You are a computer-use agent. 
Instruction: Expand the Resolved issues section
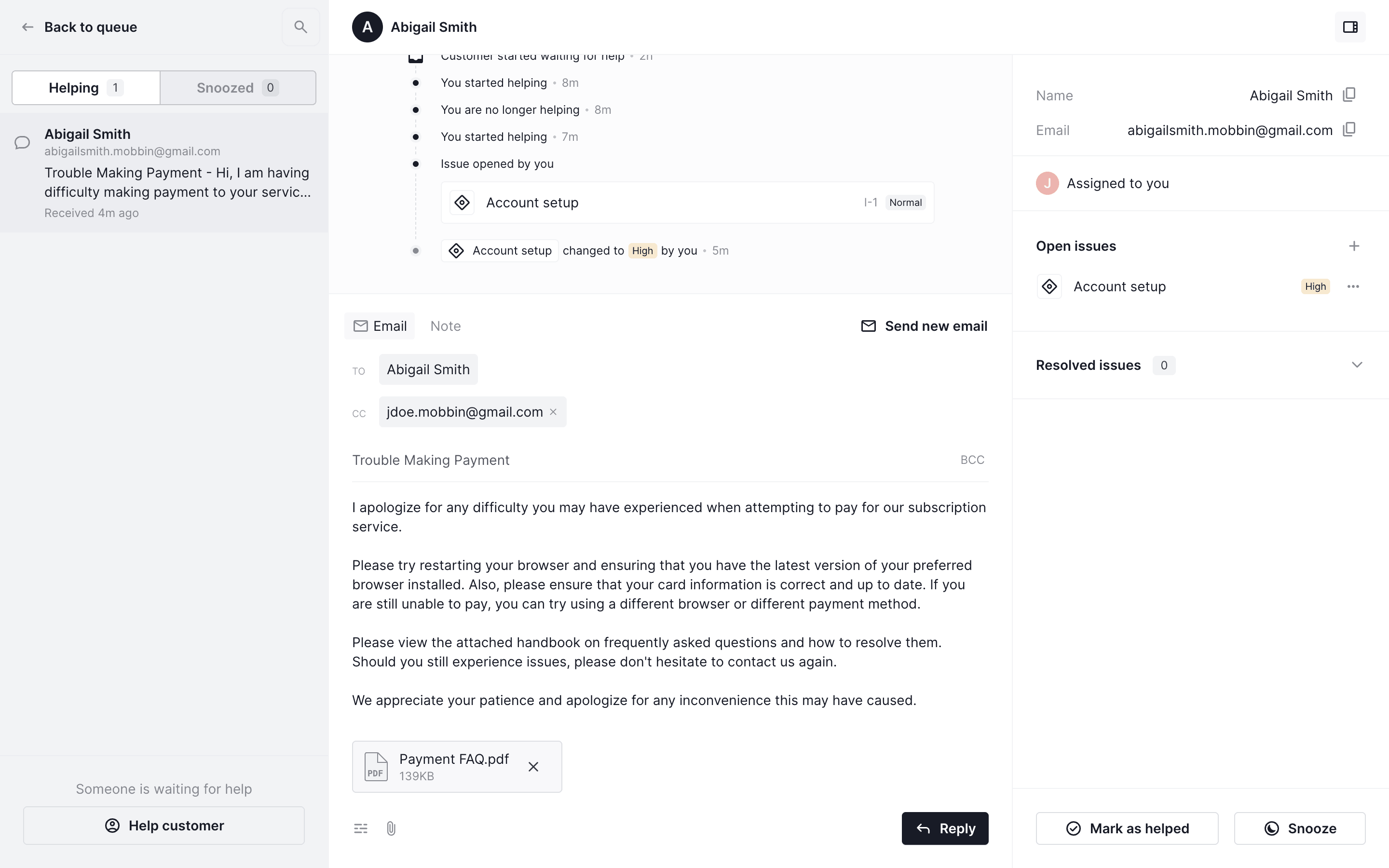point(1357,365)
